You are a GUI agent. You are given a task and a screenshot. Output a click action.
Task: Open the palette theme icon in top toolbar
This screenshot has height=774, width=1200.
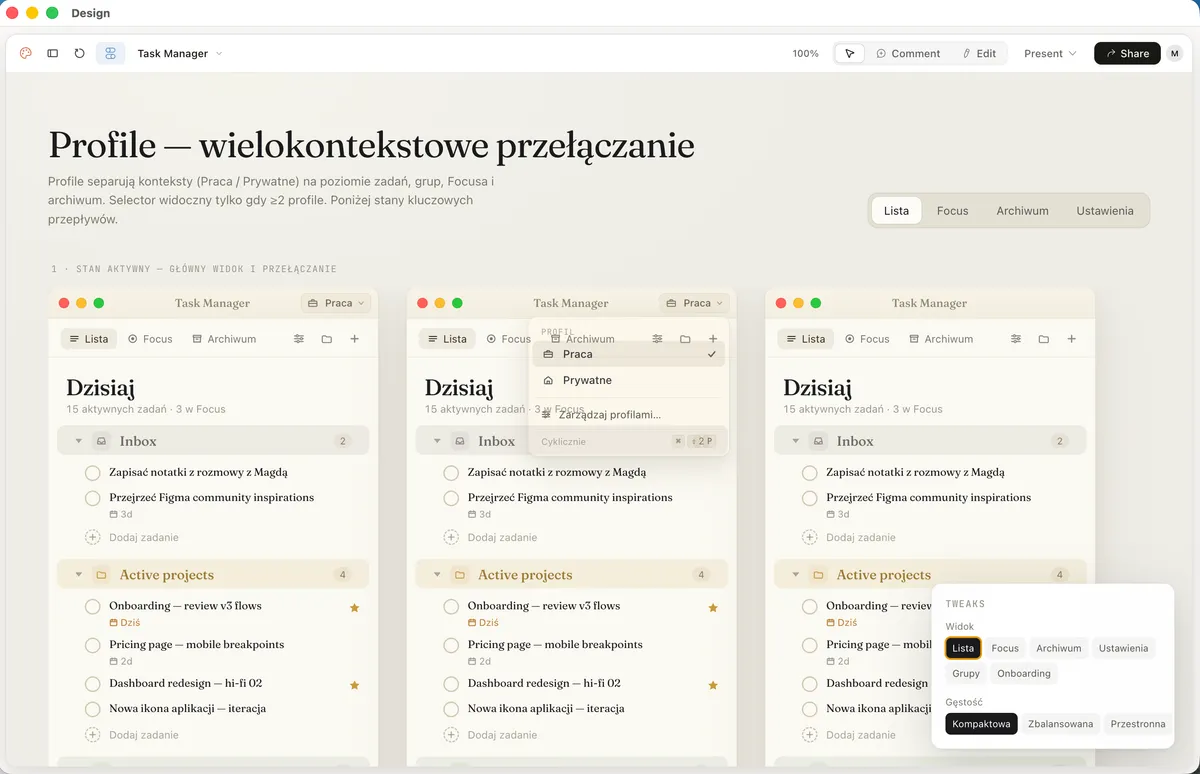(x=26, y=53)
